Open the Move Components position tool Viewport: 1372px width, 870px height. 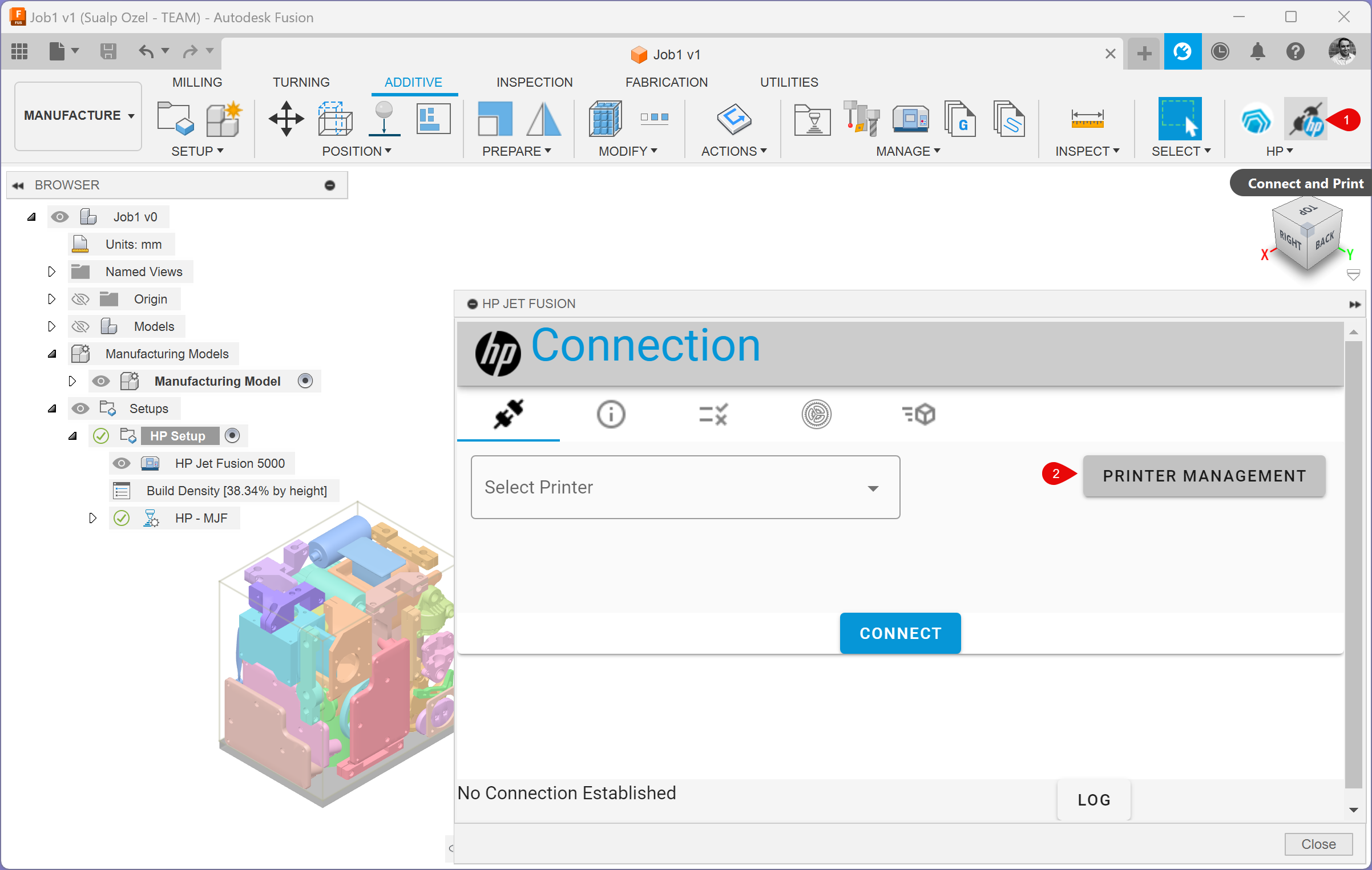click(x=286, y=119)
